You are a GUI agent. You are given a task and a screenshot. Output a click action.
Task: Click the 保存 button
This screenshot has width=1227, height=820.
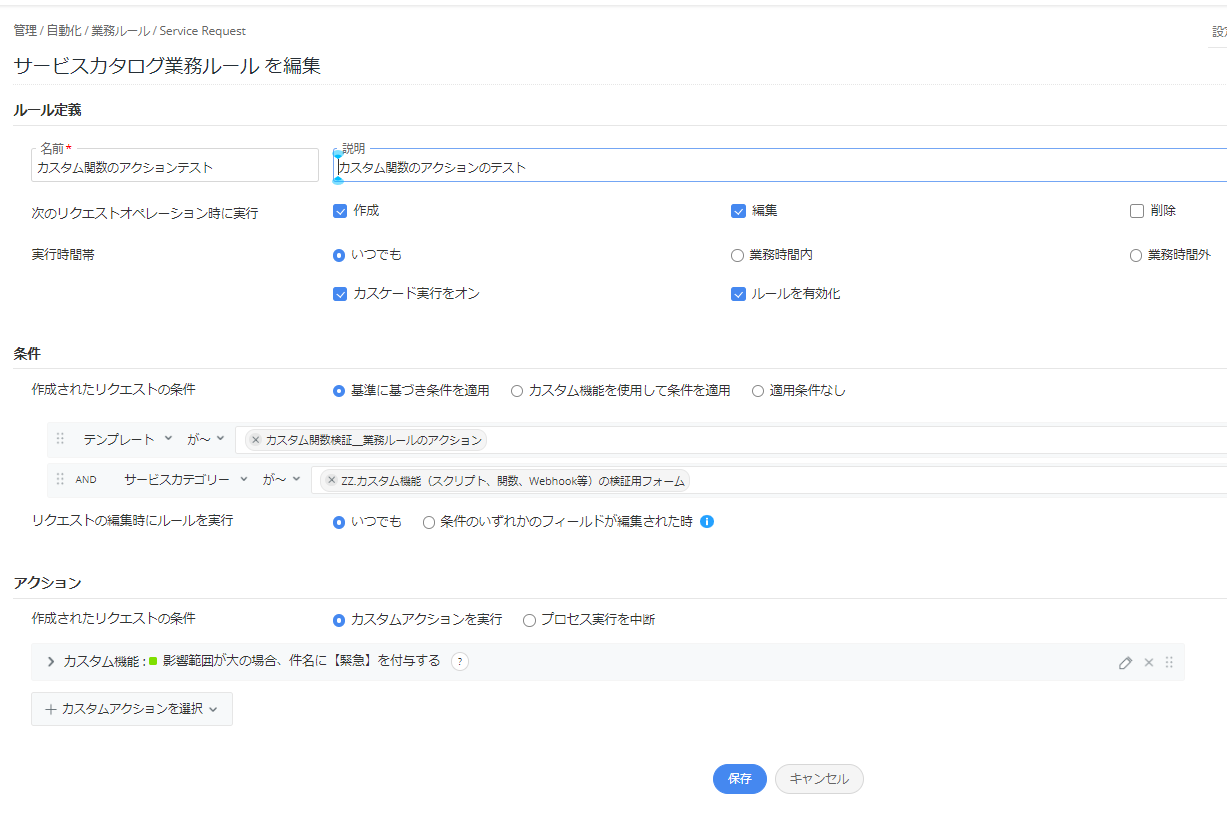pyautogui.click(x=739, y=779)
